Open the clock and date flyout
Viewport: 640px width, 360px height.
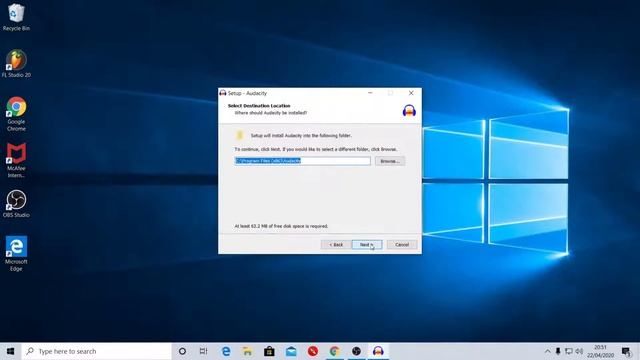tap(600, 351)
